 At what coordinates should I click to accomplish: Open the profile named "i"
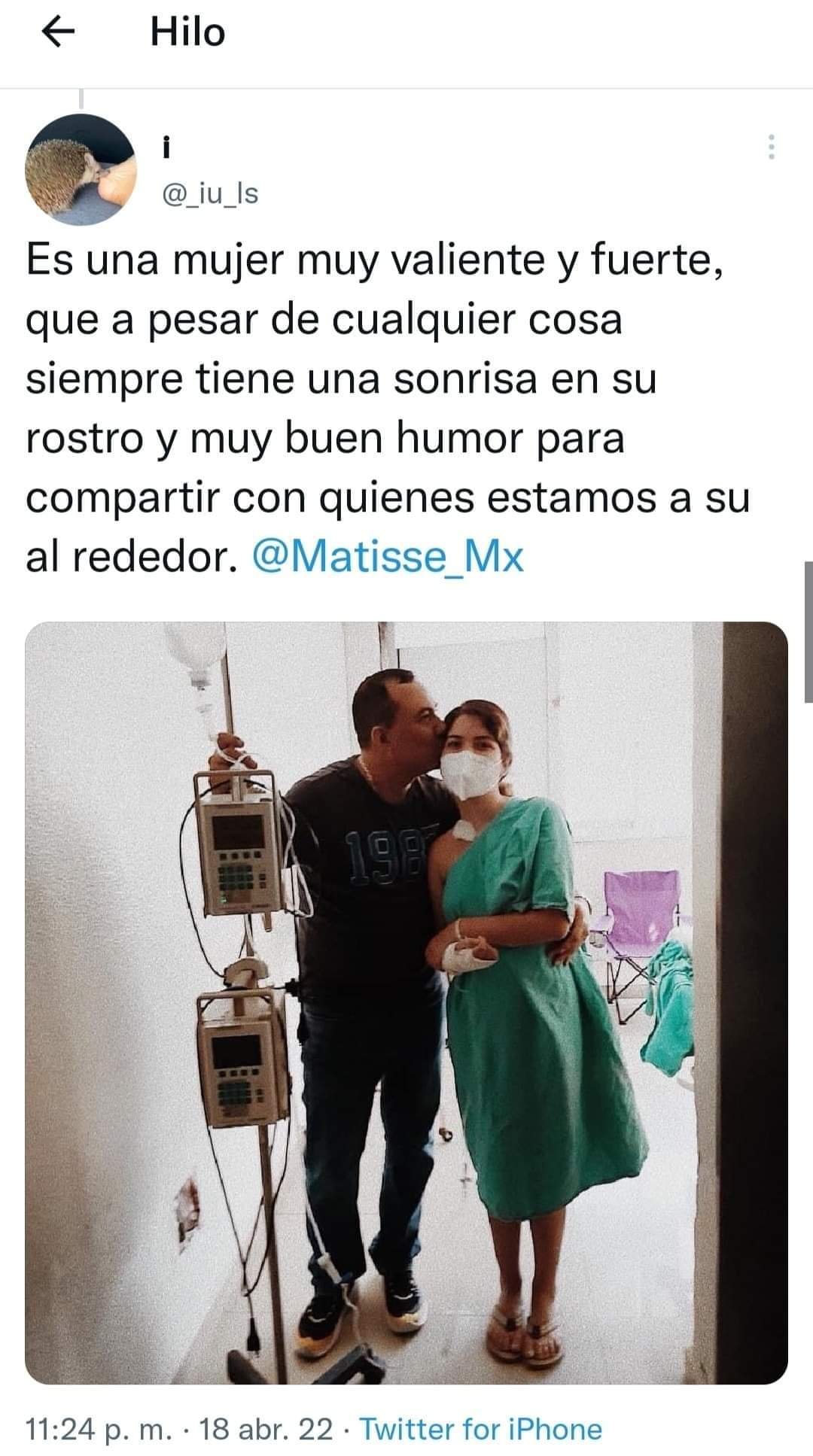pos(166,149)
